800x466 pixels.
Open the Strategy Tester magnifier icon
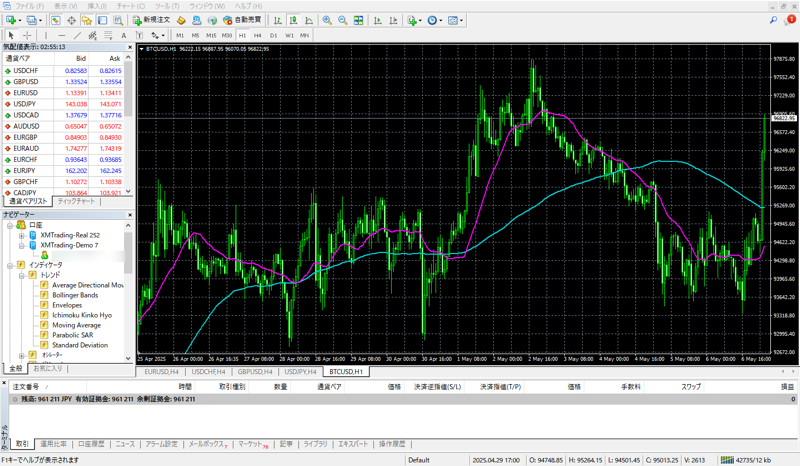(x=118, y=20)
